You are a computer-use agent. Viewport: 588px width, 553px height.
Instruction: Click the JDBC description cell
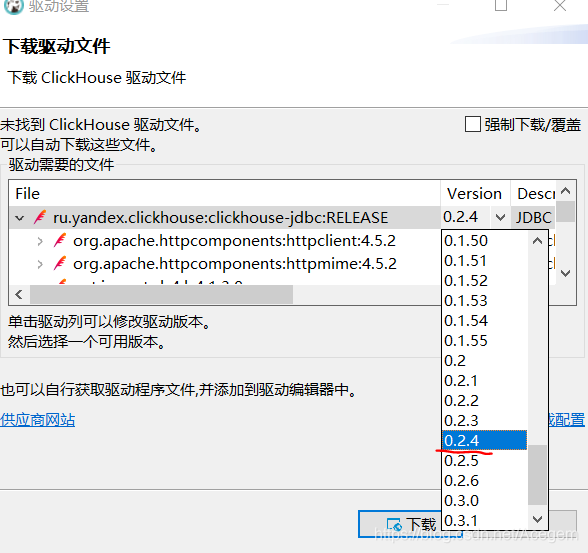533,217
